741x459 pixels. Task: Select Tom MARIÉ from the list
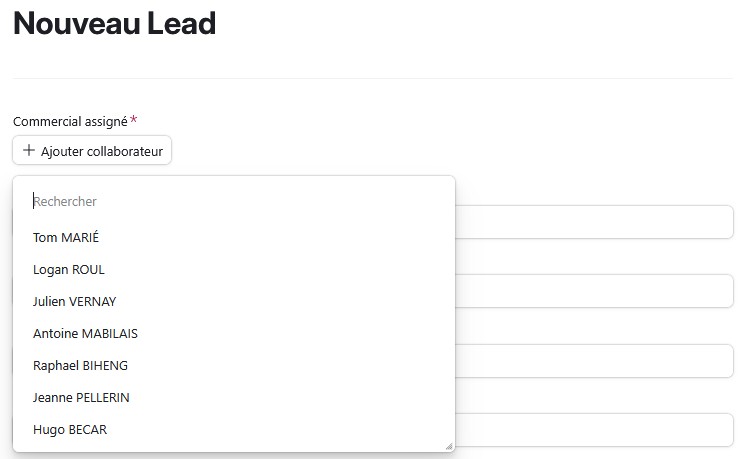pos(66,238)
